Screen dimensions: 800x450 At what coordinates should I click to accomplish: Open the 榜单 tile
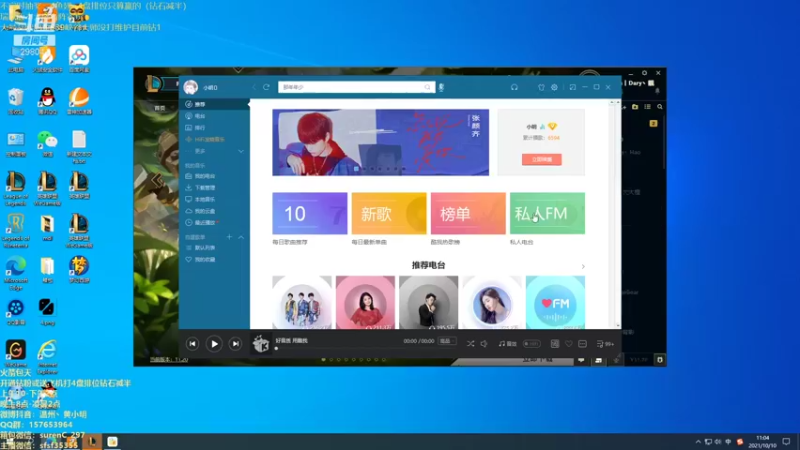[468, 213]
